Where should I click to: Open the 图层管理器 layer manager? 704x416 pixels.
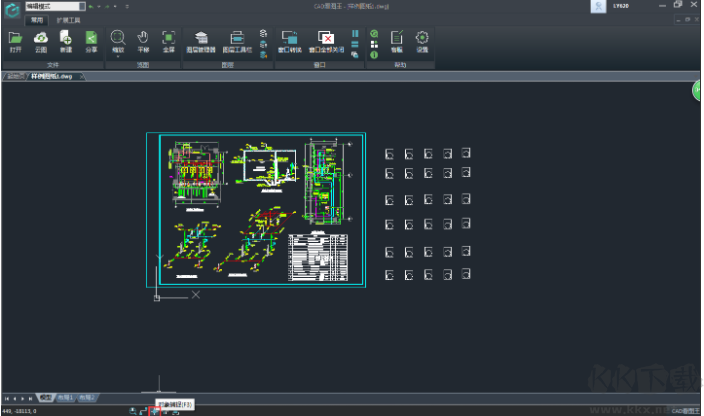201,40
